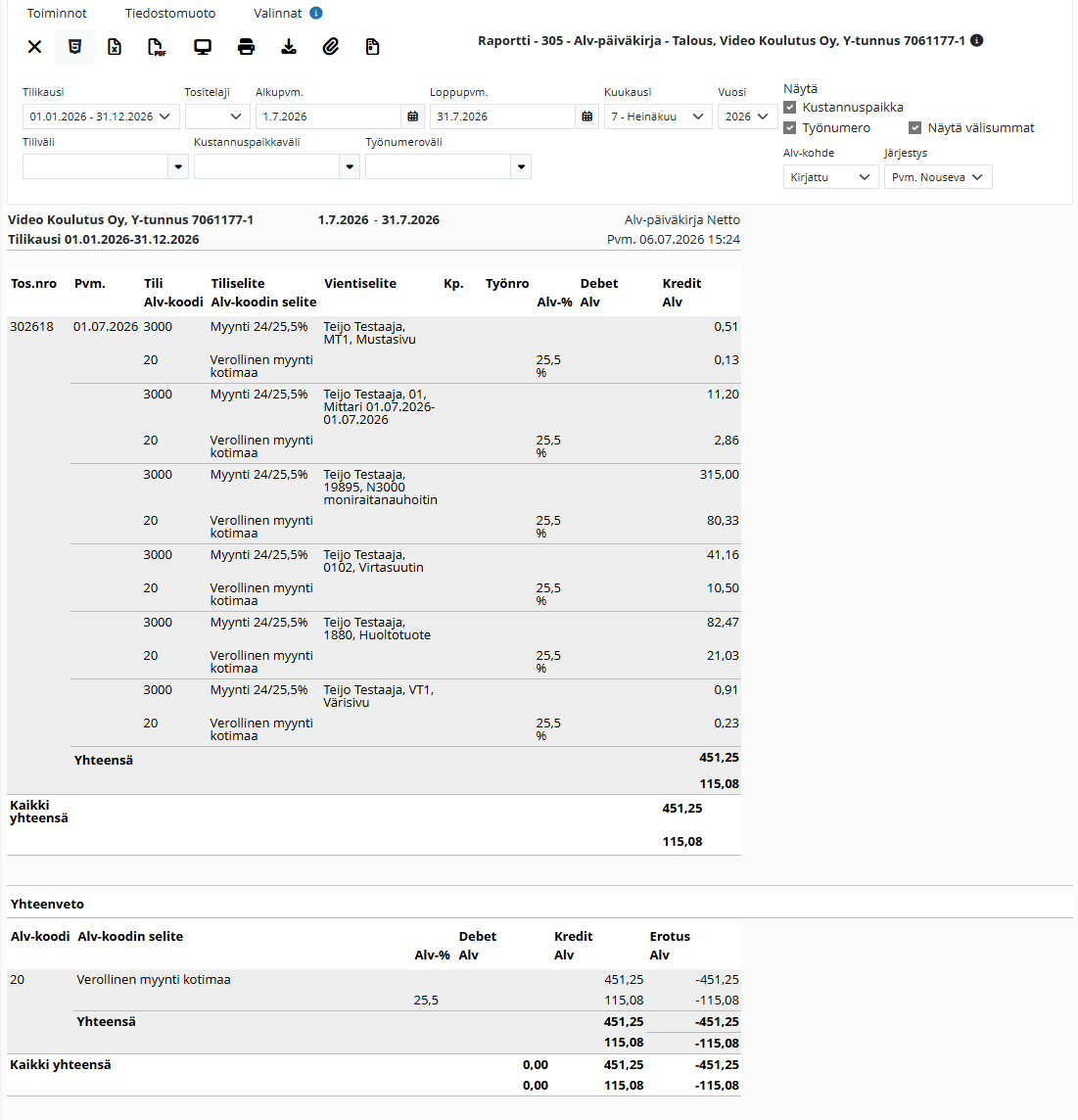The width and height of the screenshot is (1078, 1120).
Task: Close the report with the X button
Action: [34, 47]
